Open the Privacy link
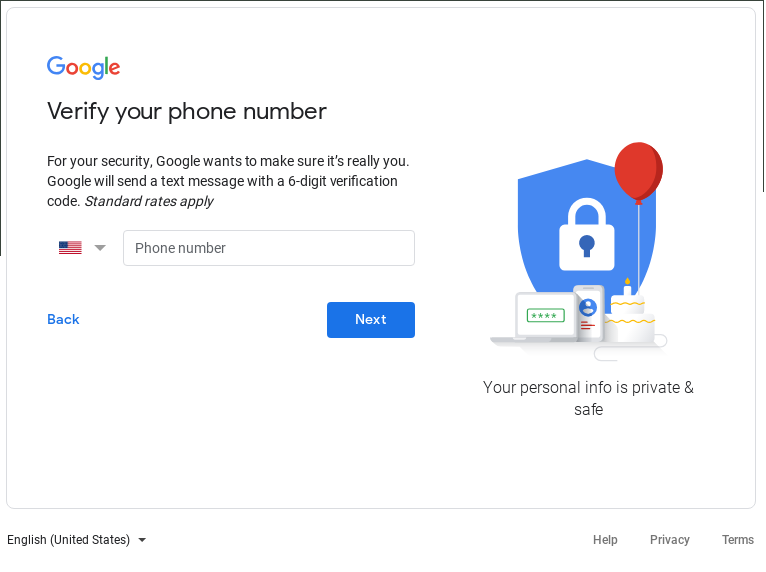 pyautogui.click(x=670, y=540)
